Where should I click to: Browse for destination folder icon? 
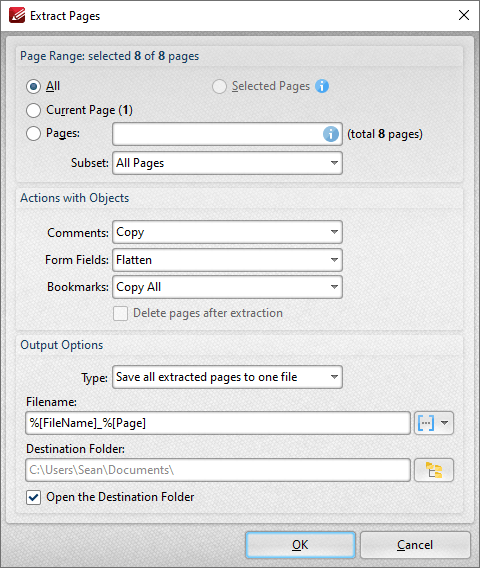coord(434,470)
